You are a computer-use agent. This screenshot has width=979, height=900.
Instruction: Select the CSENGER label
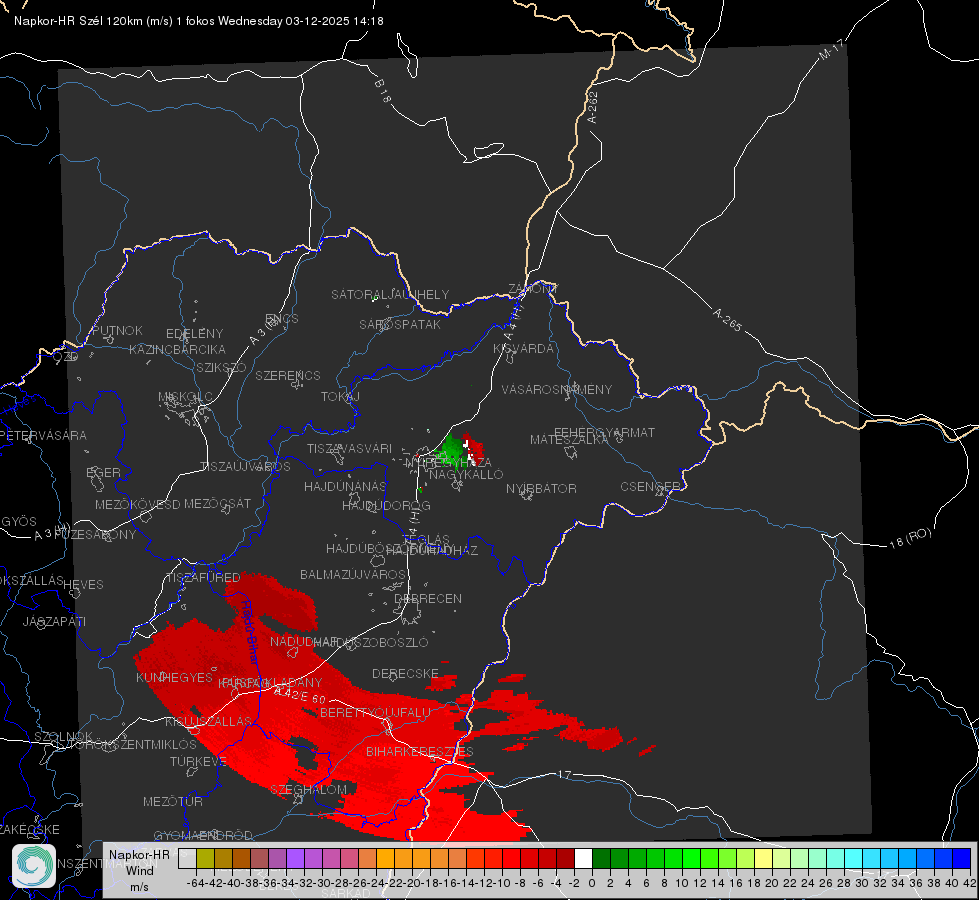coord(650,487)
